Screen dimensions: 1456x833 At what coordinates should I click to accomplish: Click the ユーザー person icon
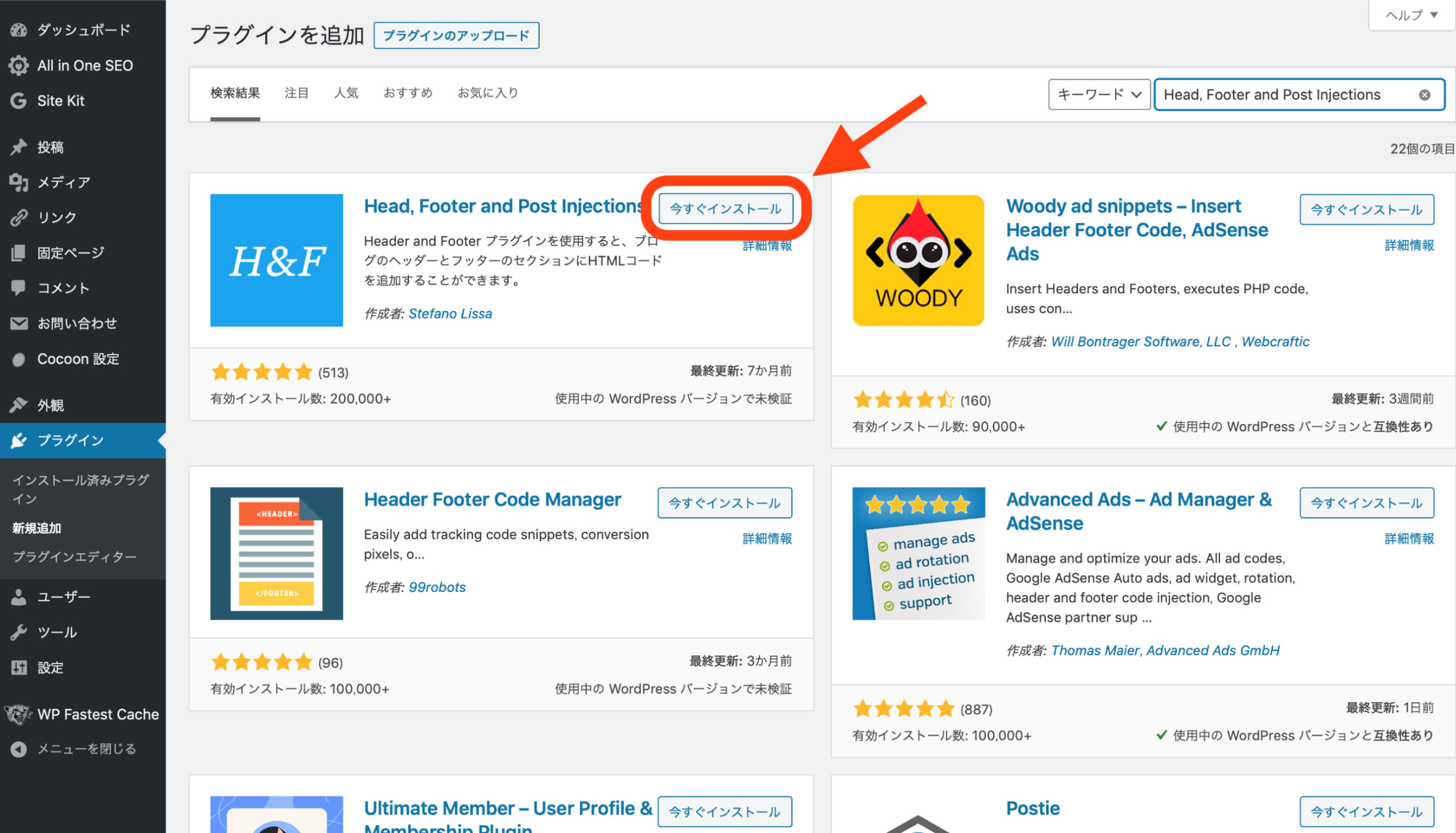point(18,596)
